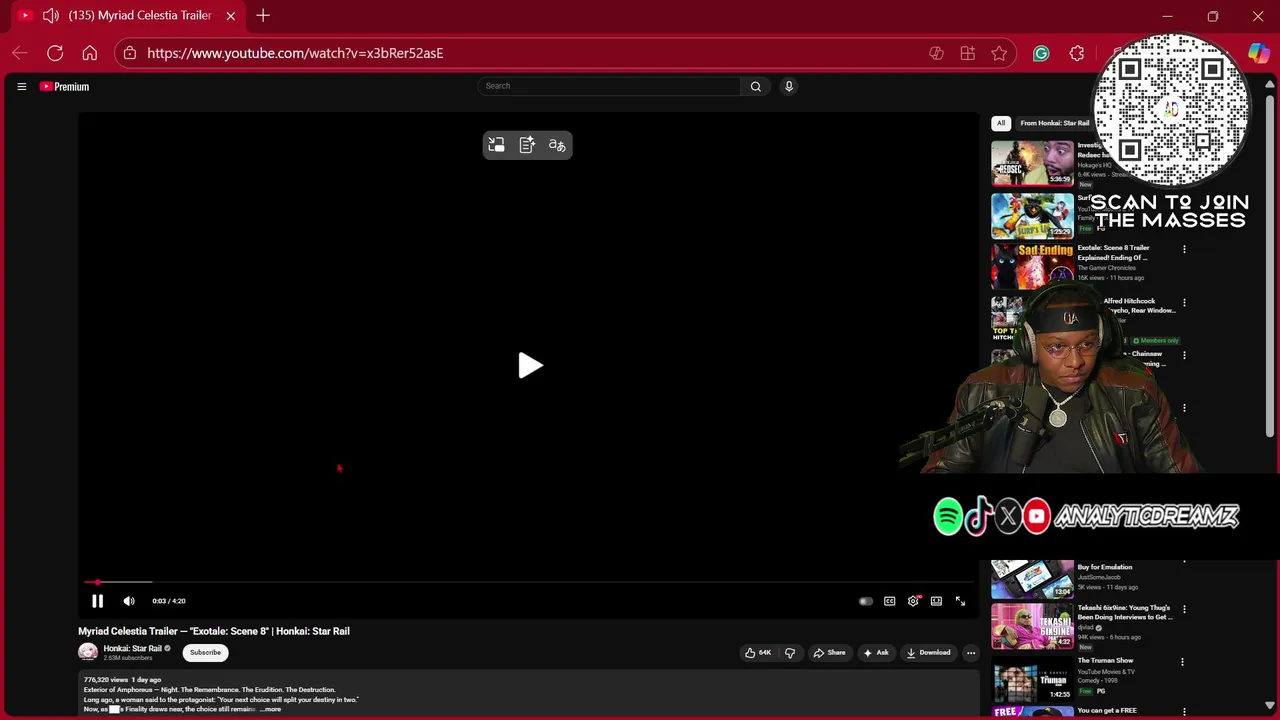Open the Surf's Up movie thumbnail
This screenshot has width=1280, height=720.
tap(1032, 216)
